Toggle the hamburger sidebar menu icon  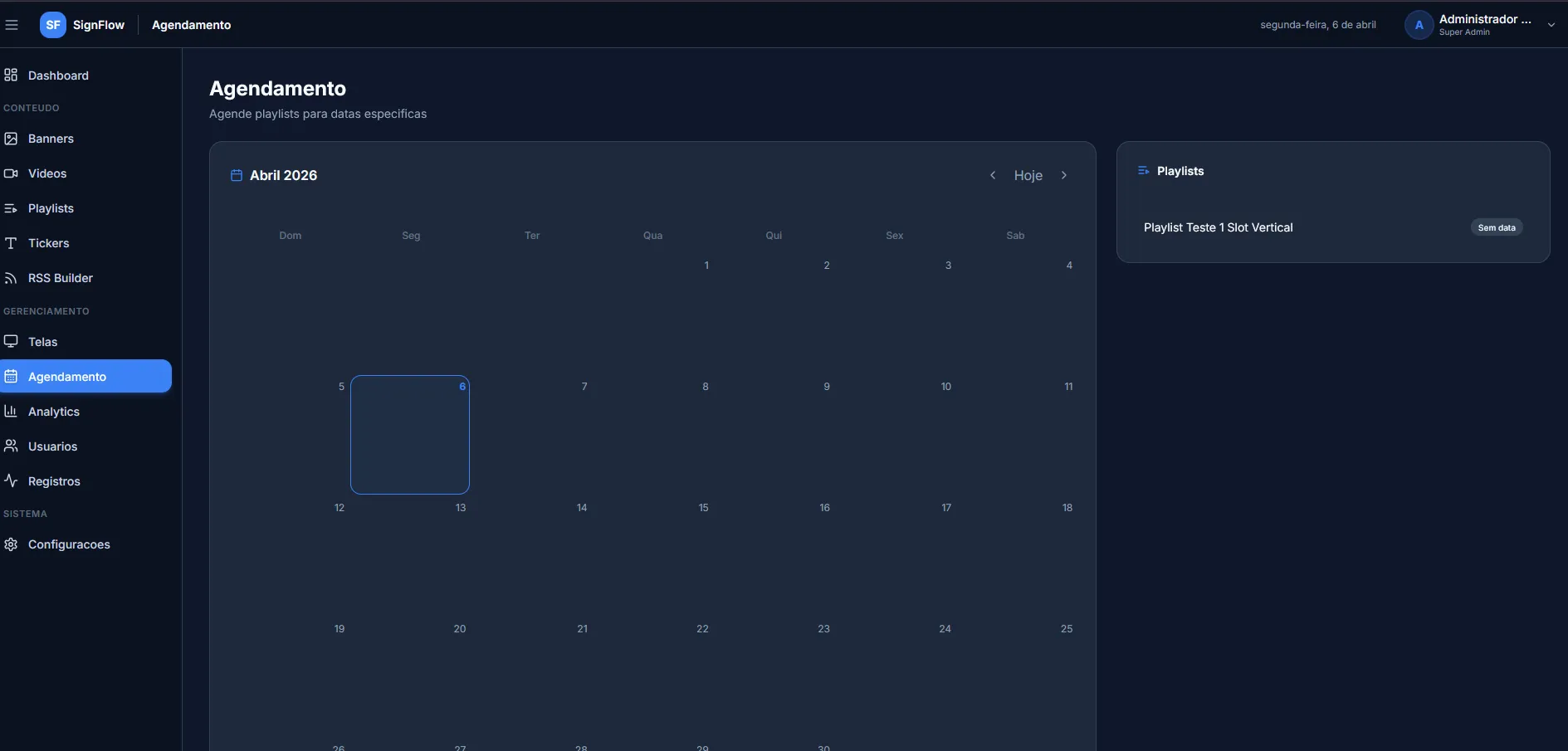click(x=12, y=25)
